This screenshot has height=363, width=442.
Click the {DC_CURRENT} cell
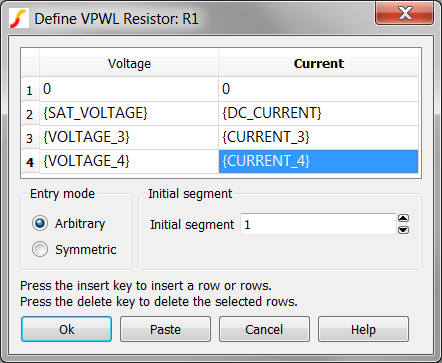[x=318, y=113]
